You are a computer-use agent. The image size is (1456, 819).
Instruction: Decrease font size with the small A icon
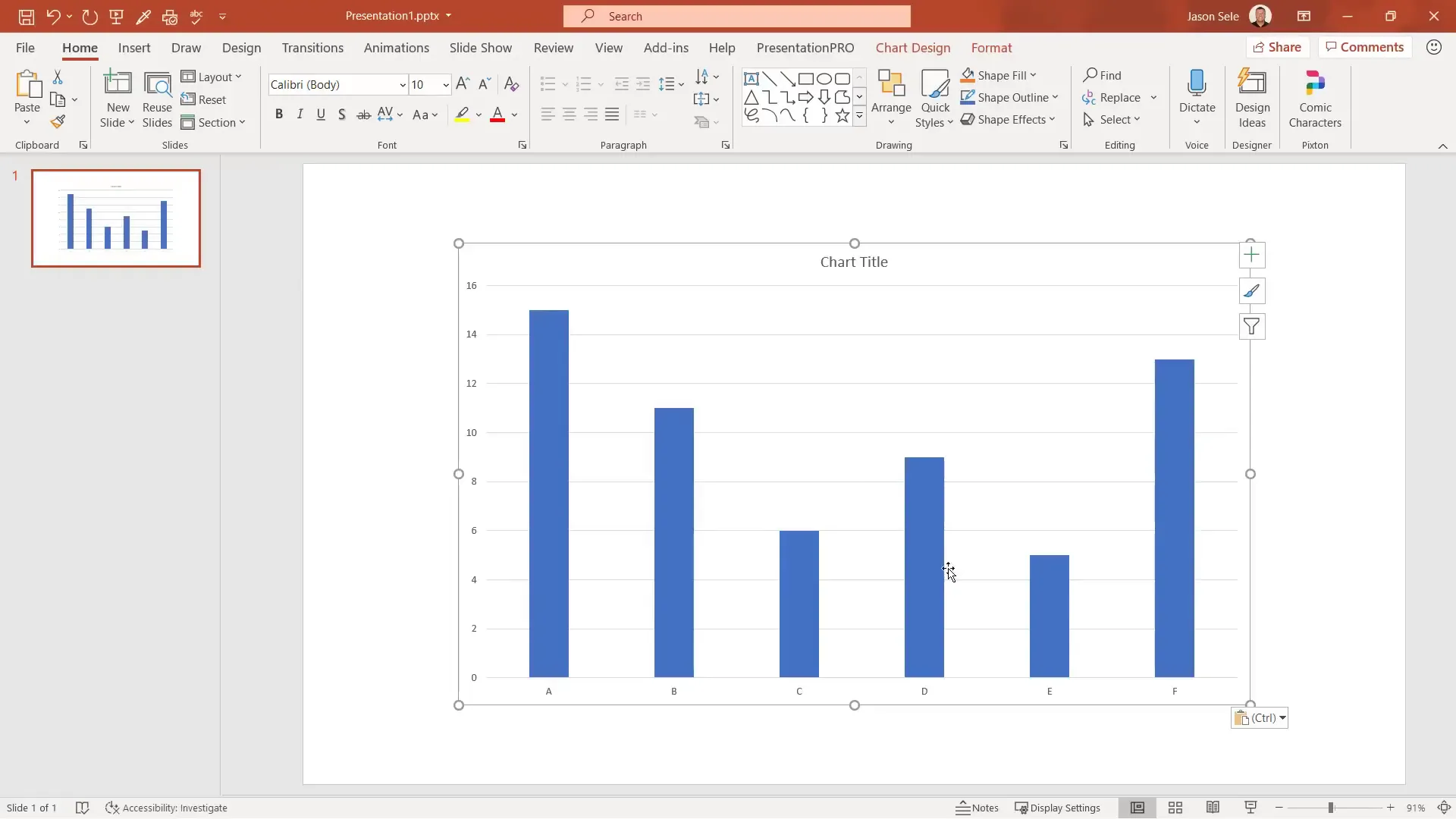pyautogui.click(x=485, y=83)
